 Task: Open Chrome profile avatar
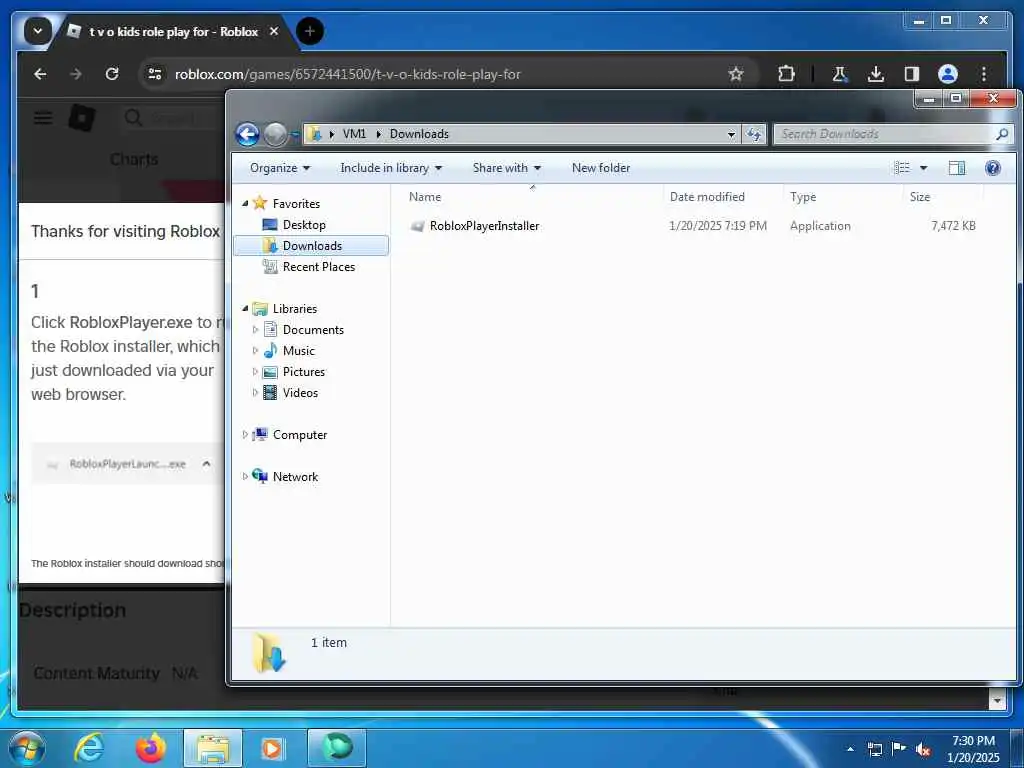click(x=948, y=74)
